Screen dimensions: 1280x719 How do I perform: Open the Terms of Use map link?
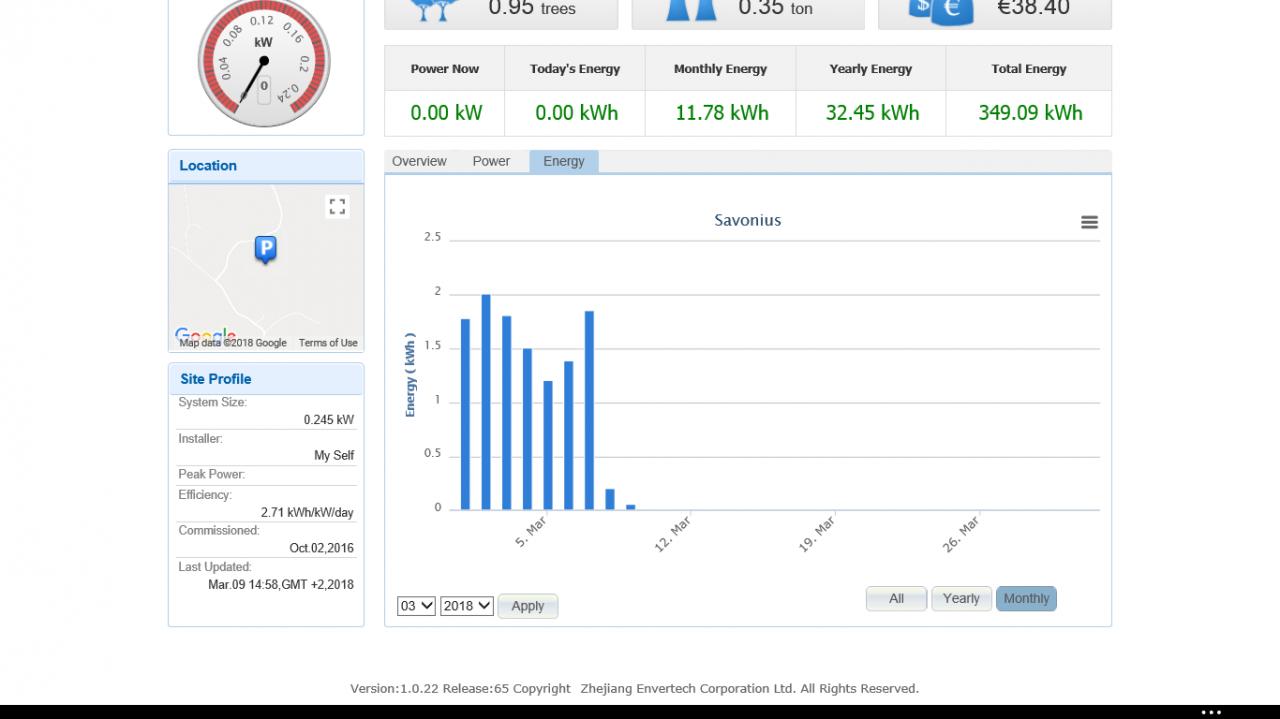pyautogui.click(x=328, y=342)
